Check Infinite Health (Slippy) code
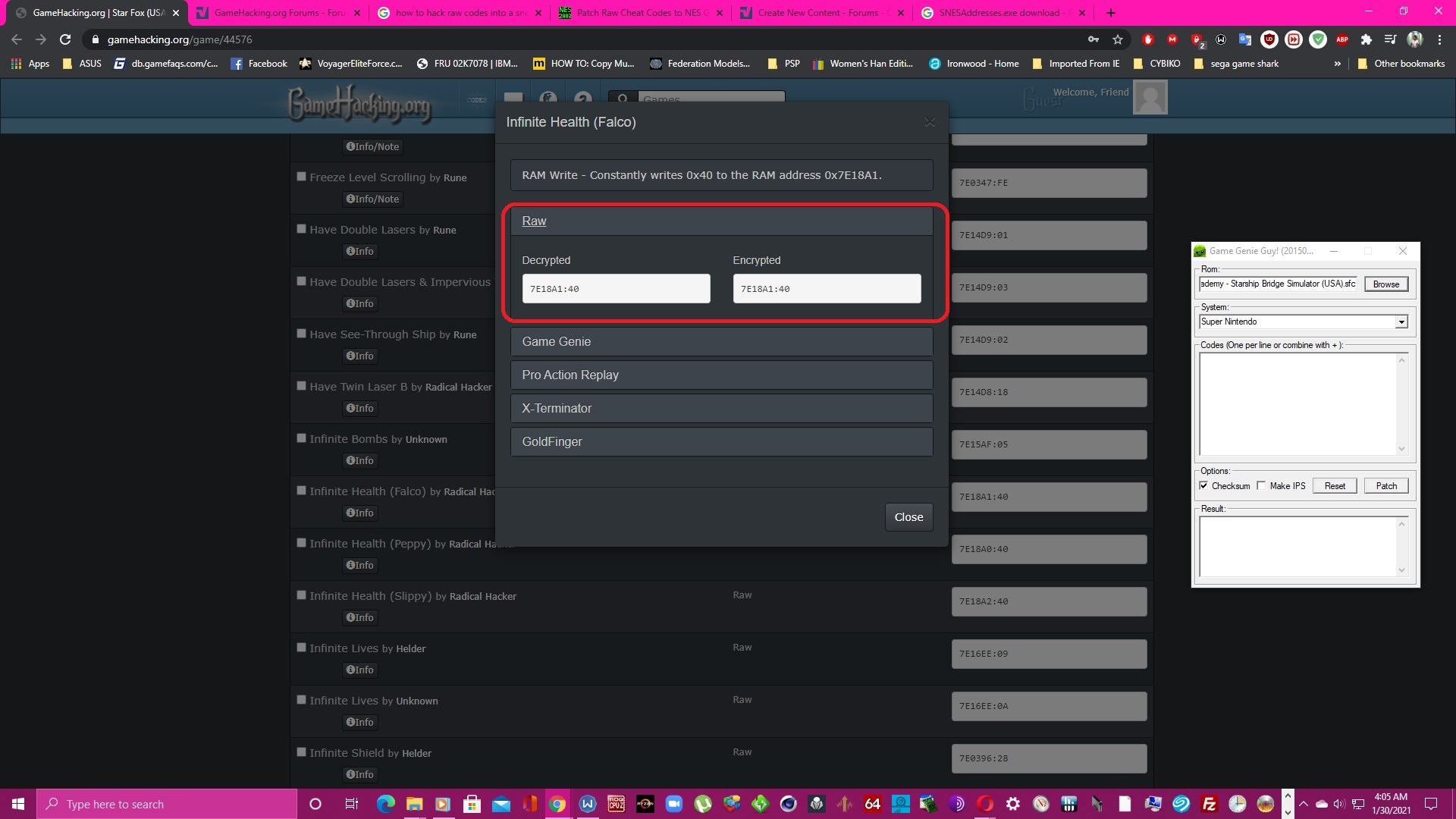Image resolution: width=1456 pixels, height=819 pixels. point(301,595)
